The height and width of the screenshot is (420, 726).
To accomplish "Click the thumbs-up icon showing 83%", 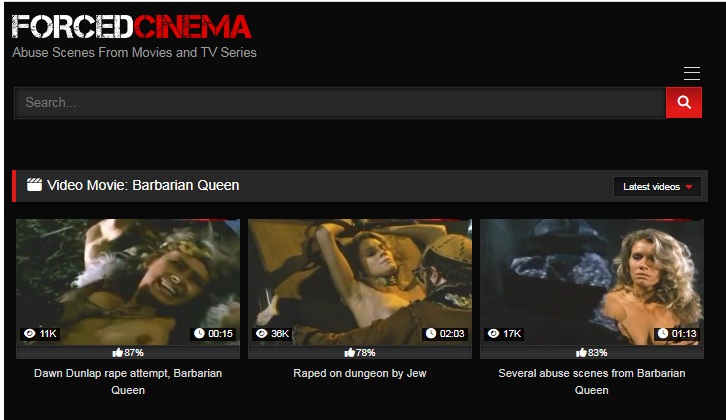I will tap(581, 353).
